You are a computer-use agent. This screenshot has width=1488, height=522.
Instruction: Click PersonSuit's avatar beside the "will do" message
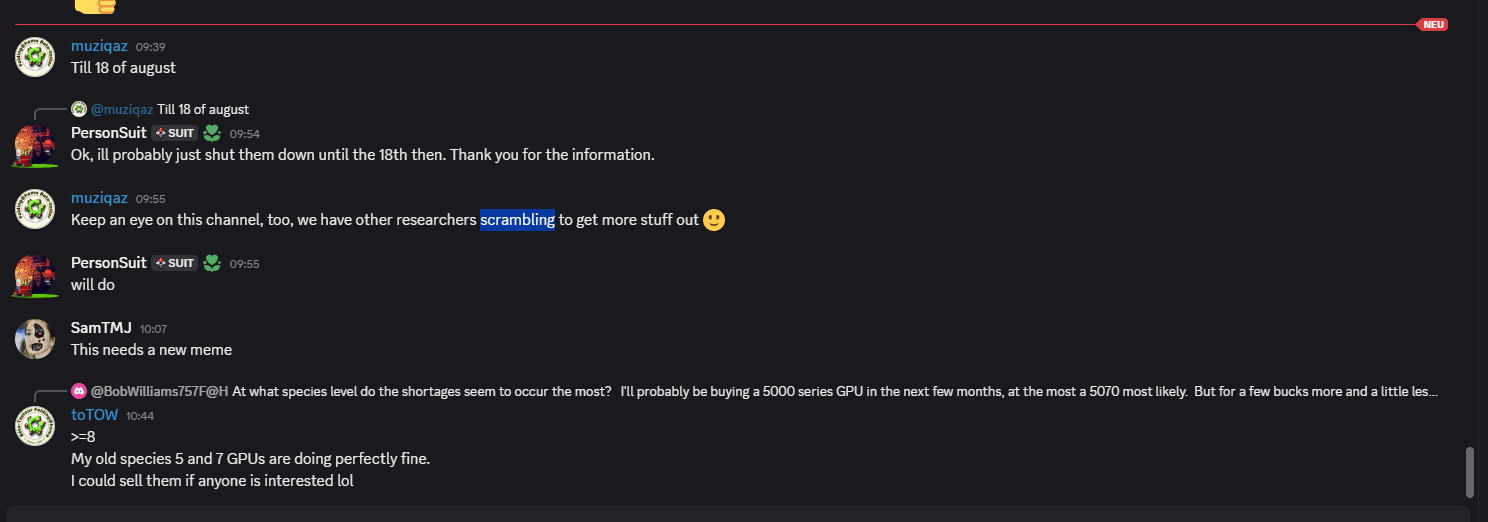[34, 274]
